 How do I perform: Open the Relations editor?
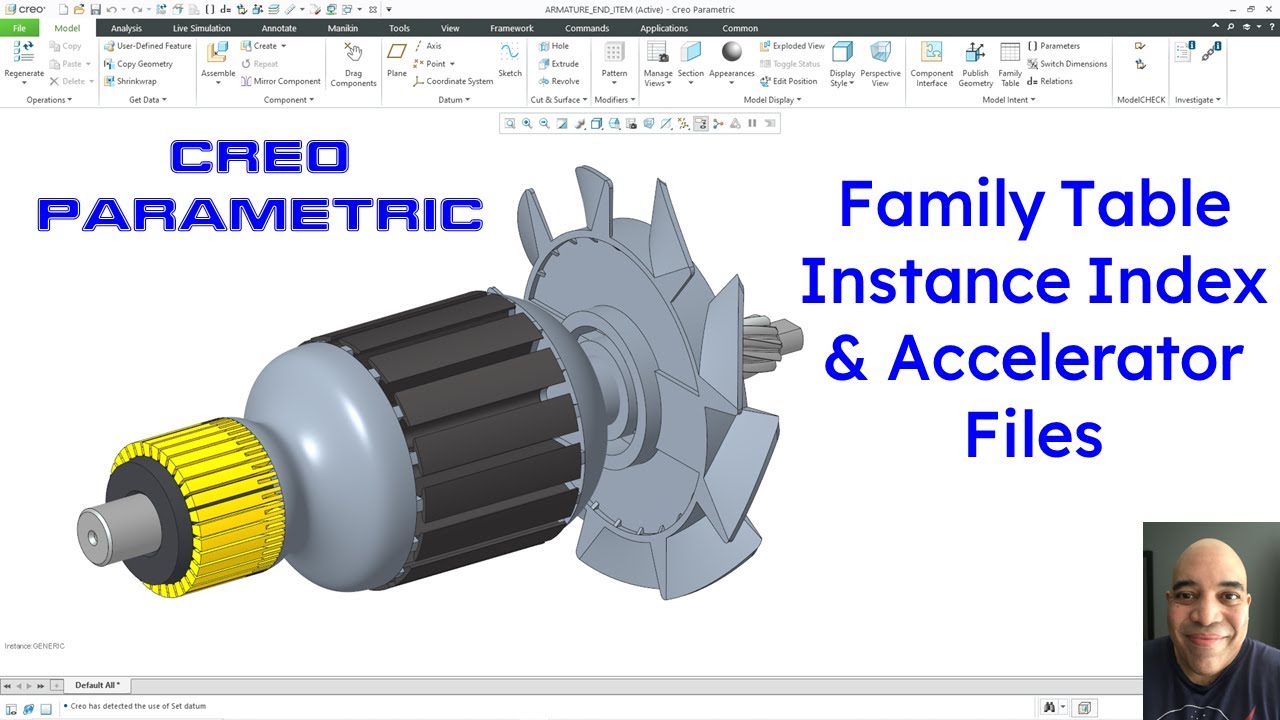tap(1050, 82)
